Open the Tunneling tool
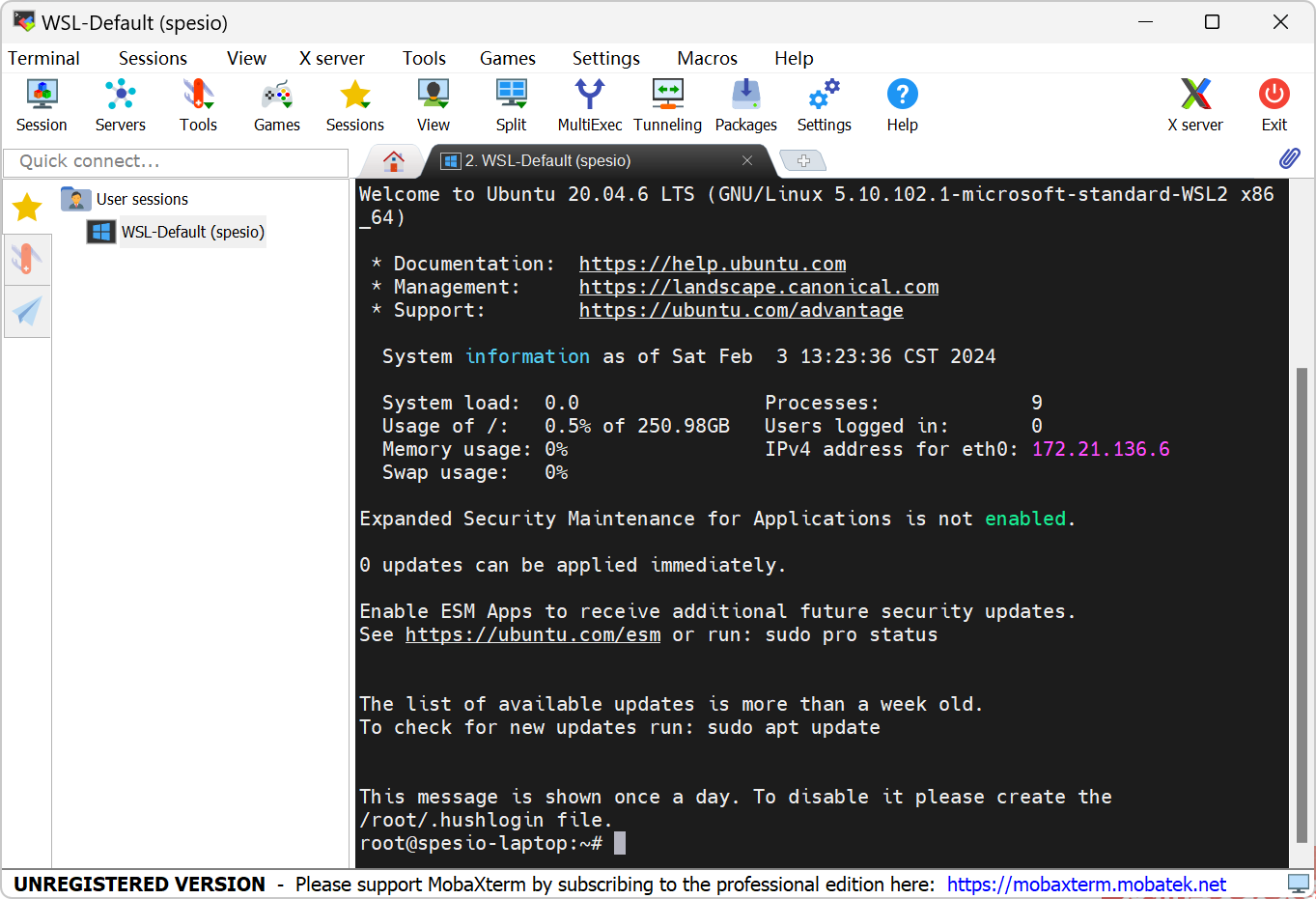 coord(667,104)
